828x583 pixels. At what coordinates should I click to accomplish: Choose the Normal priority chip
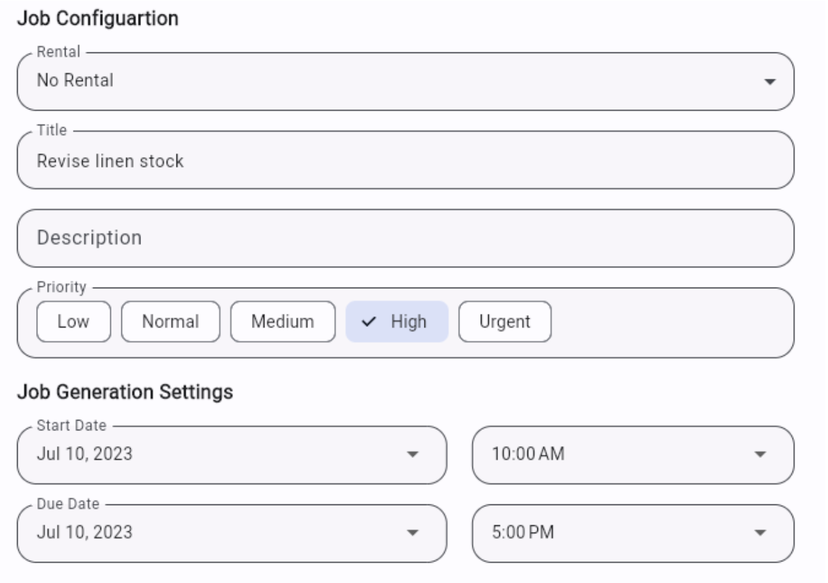170,322
